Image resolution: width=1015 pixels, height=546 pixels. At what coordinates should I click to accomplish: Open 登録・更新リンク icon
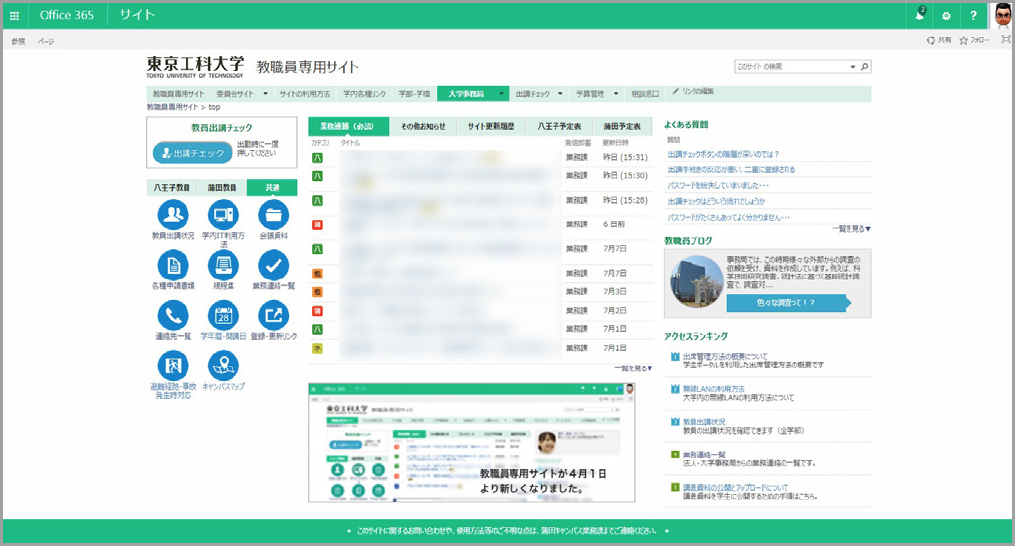pyautogui.click(x=273, y=315)
